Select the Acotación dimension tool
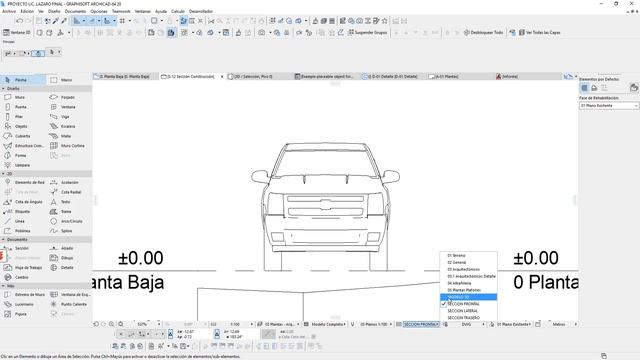 click(69, 182)
